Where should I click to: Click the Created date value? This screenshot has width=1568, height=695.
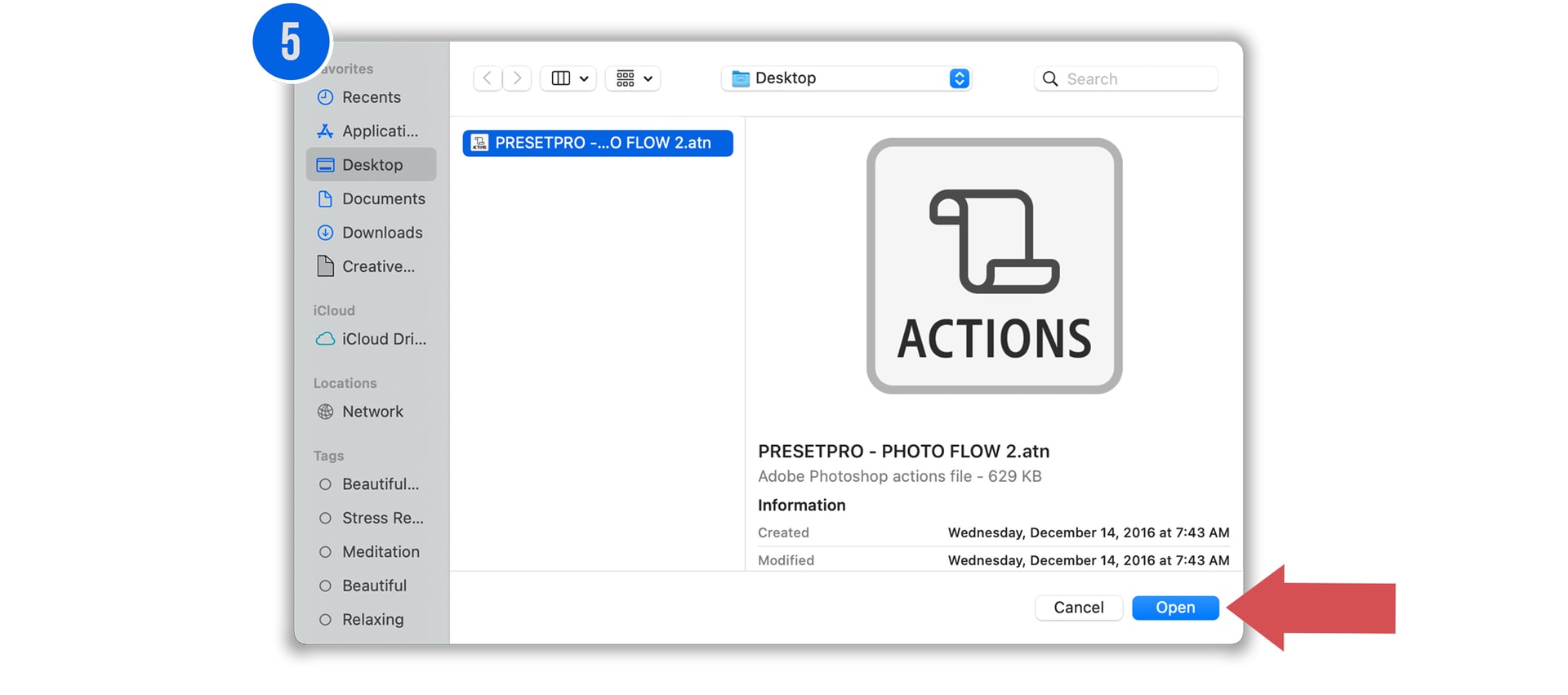pyautogui.click(x=1089, y=532)
